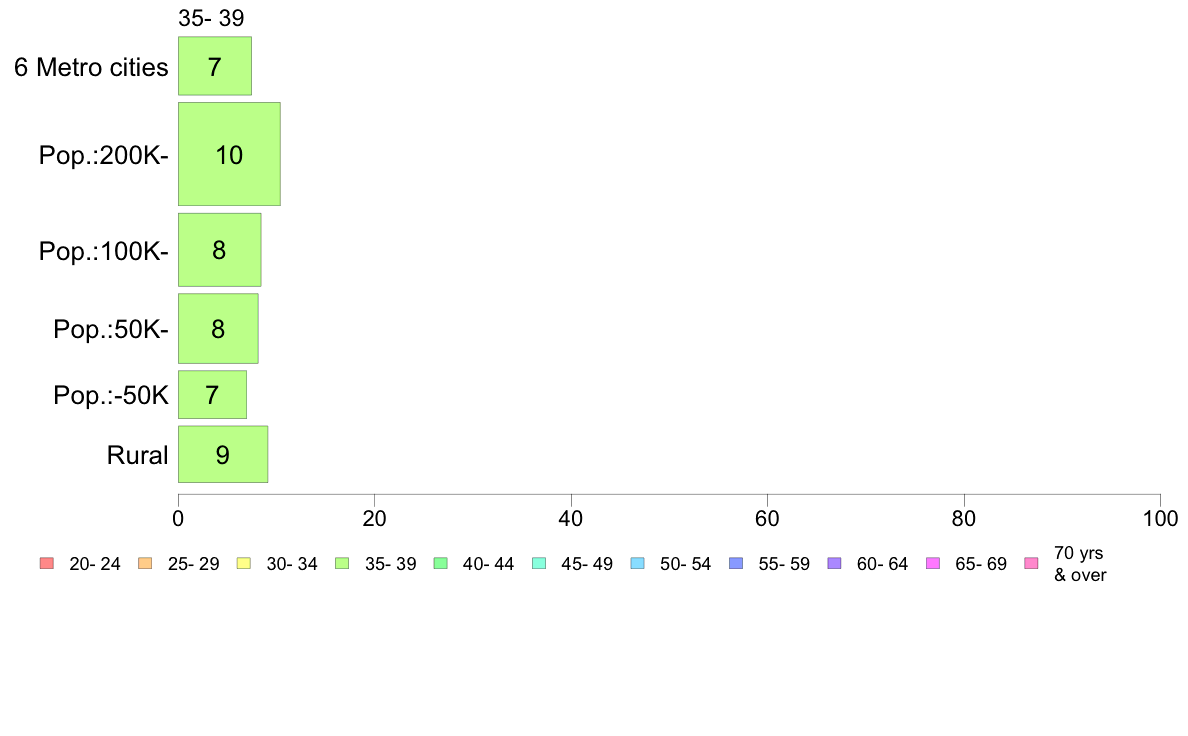1188x736 pixels.
Task: Click the 35- 39 column header label
Action: click(x=211, y=18)
